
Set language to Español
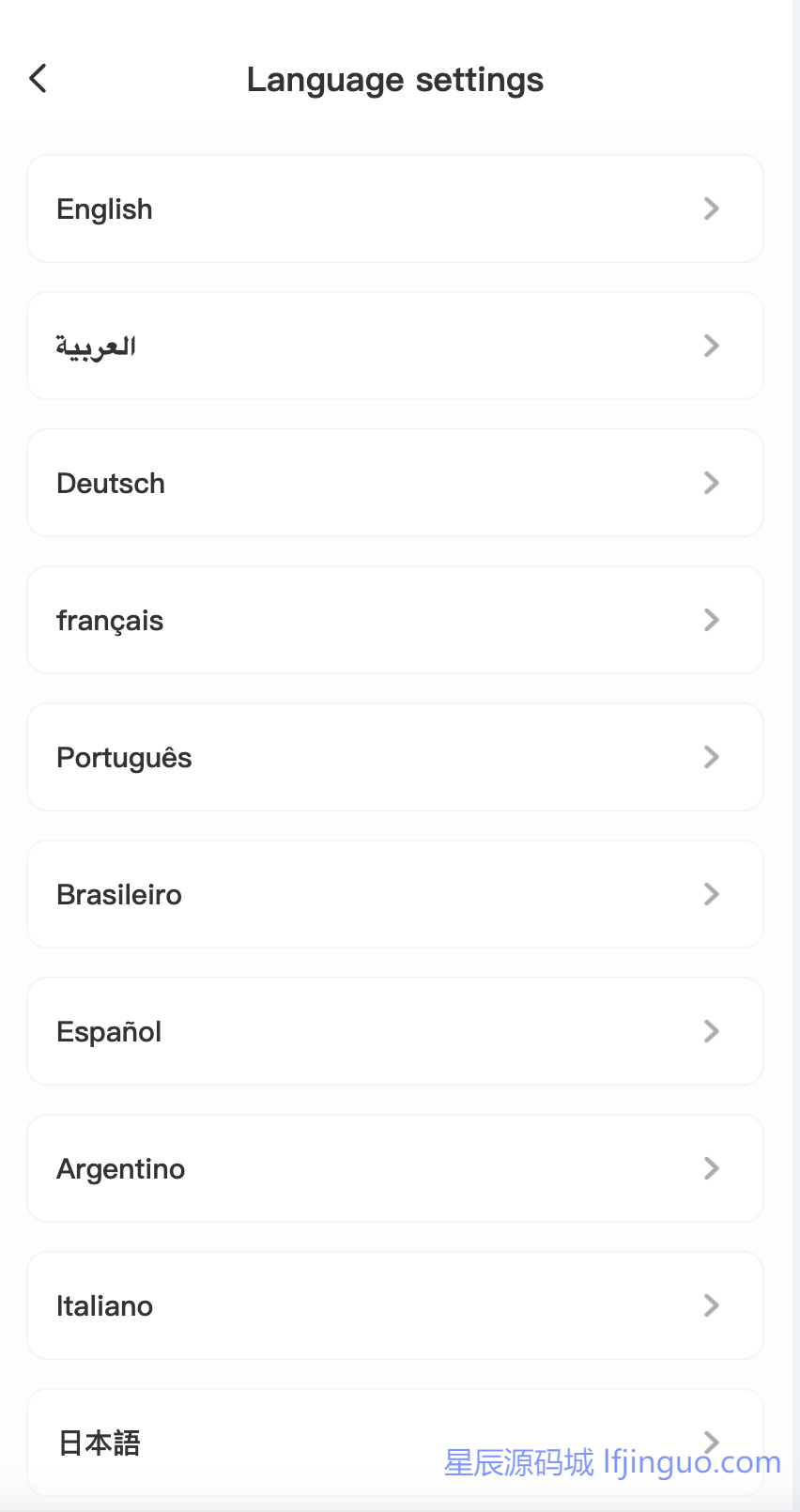pyautogui.click(x=109, y=1031)
